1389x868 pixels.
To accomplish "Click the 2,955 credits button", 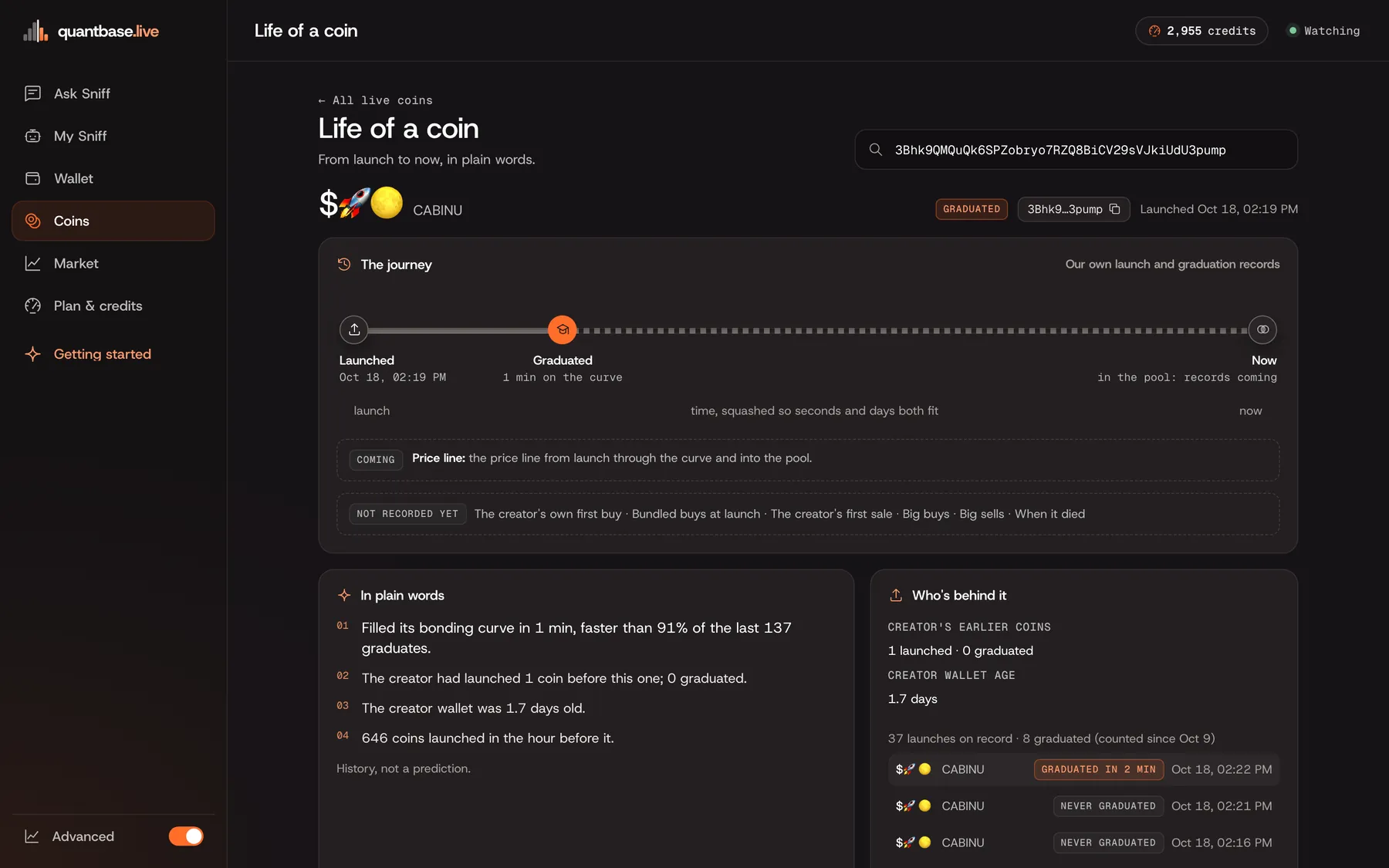I will click(1201, 31).
